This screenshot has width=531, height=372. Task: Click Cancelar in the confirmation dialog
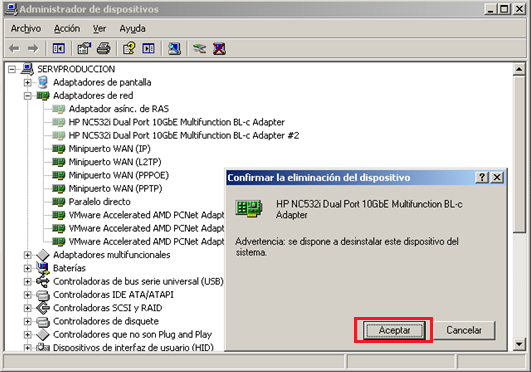pos(464,330)
